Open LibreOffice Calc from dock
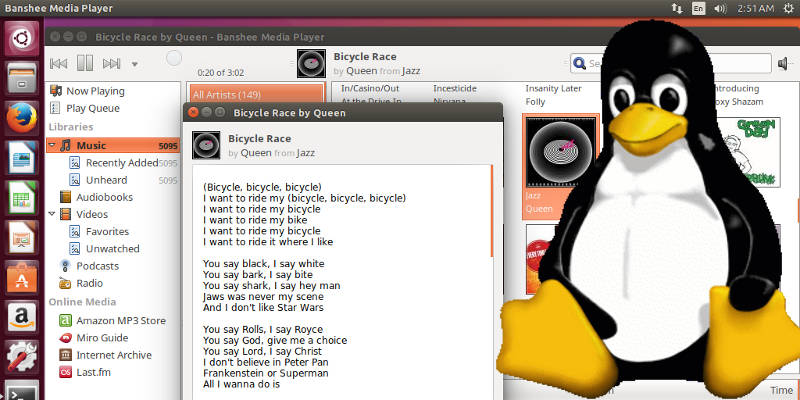 pyautogui.click(x=22, y=197)
